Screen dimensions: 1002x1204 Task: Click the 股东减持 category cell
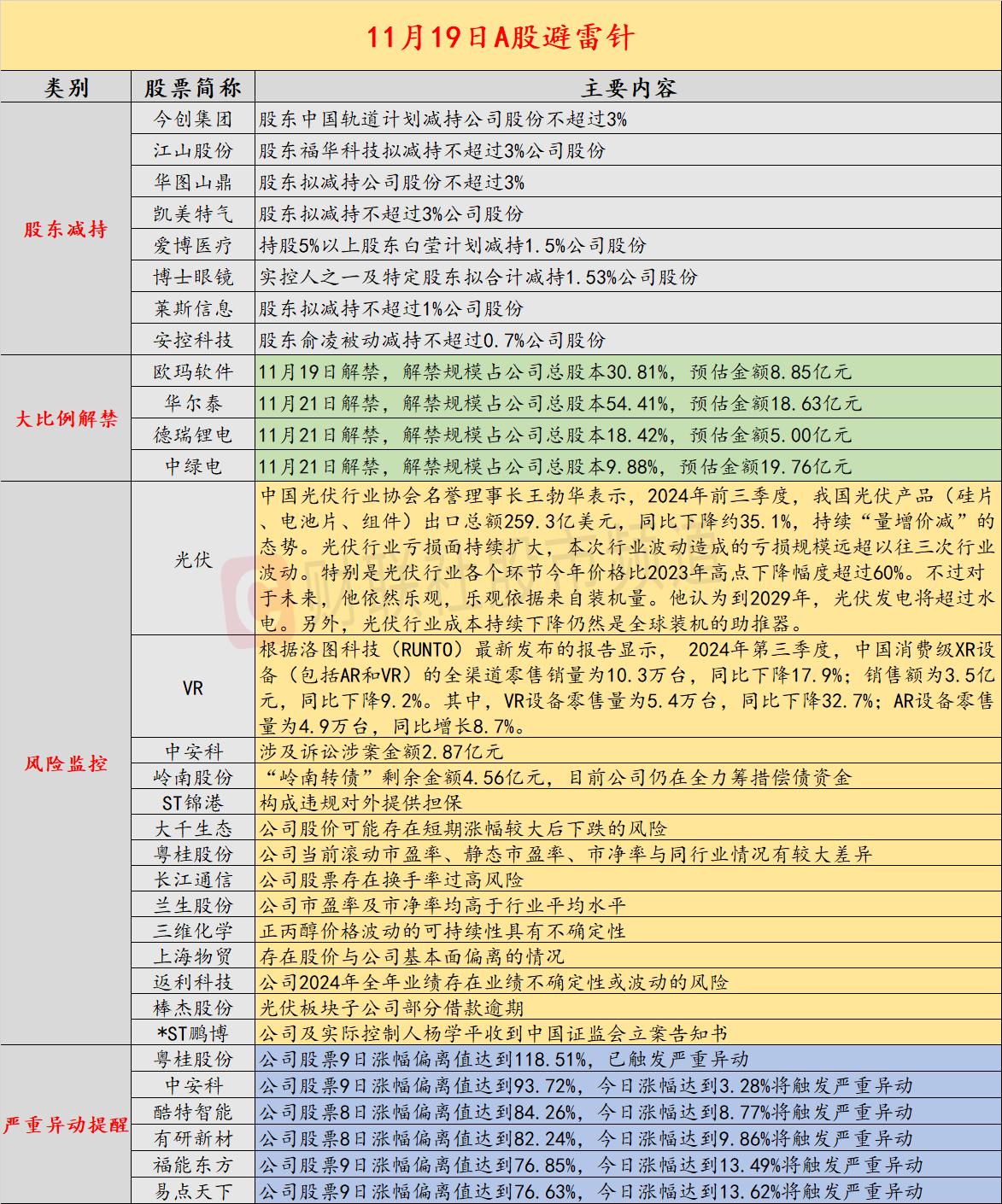tap(66, 230)
